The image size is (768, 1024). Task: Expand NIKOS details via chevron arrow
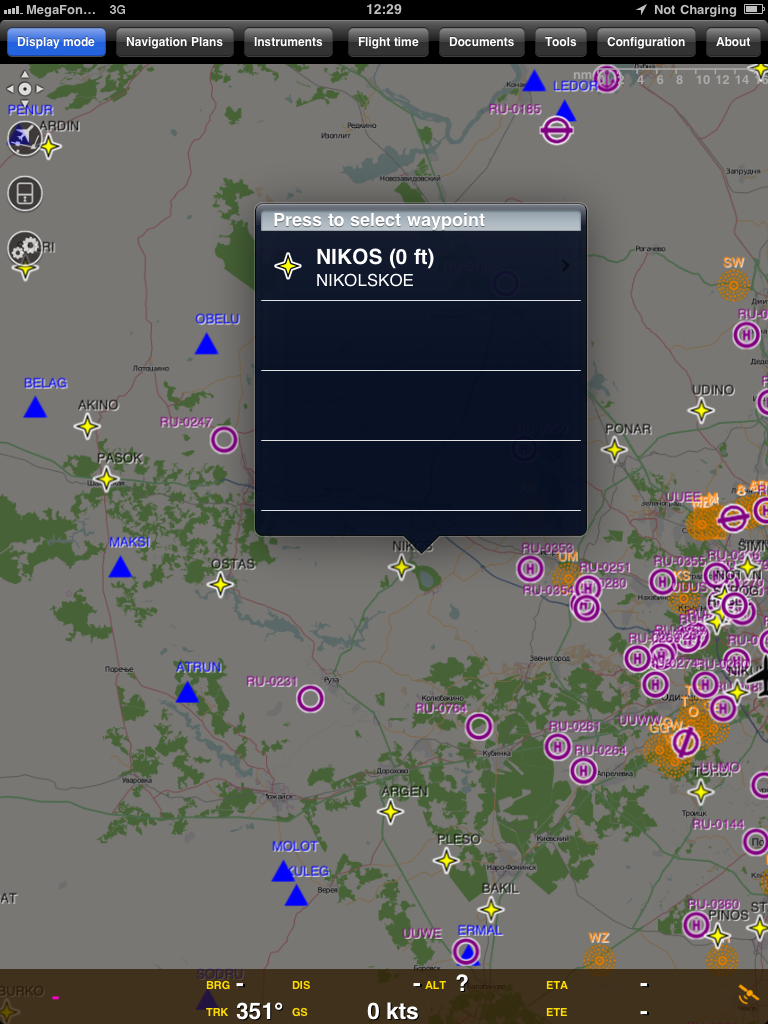(x=566, y=266)
